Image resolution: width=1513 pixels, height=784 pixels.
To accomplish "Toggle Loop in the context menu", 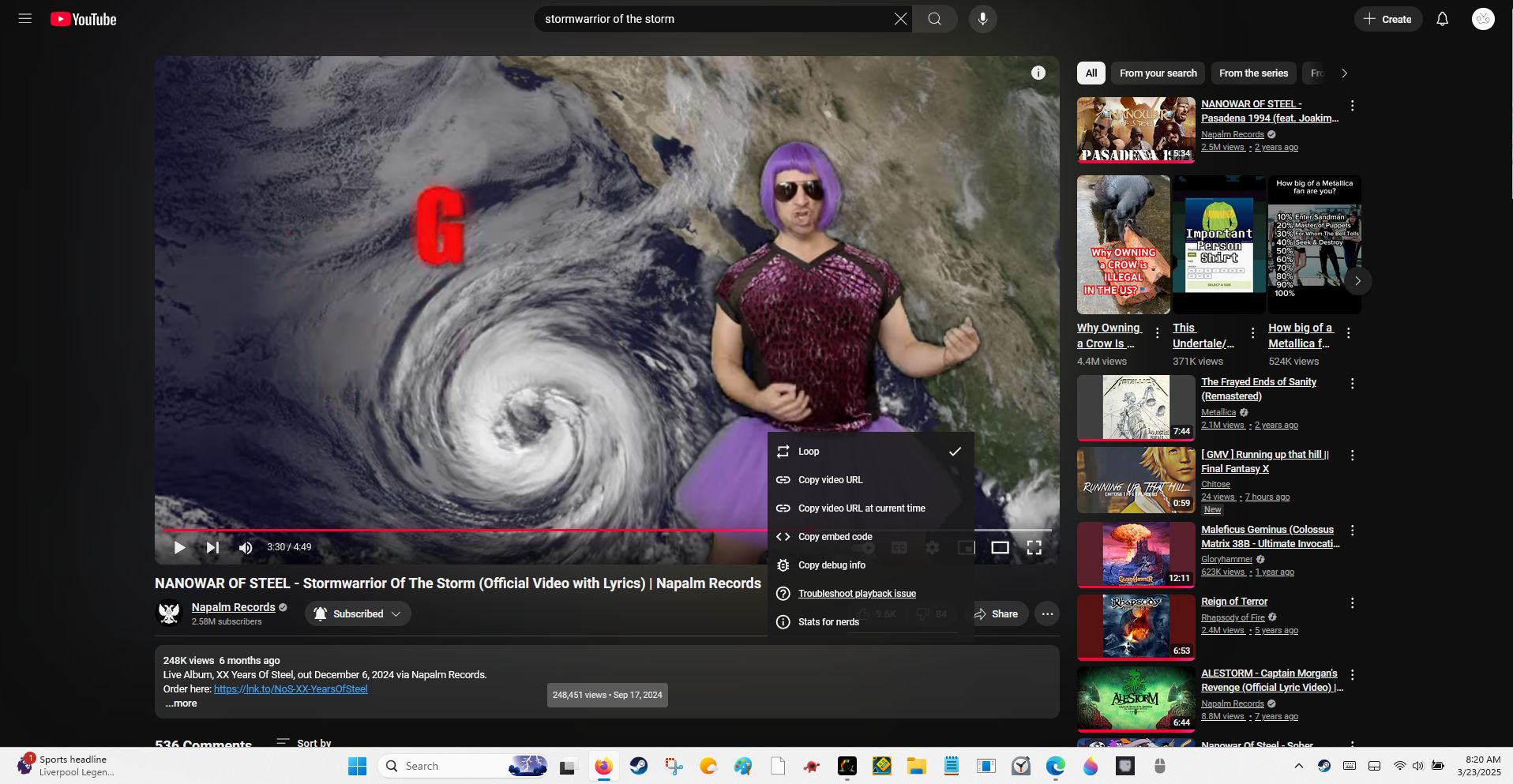I will pos(870,452).
